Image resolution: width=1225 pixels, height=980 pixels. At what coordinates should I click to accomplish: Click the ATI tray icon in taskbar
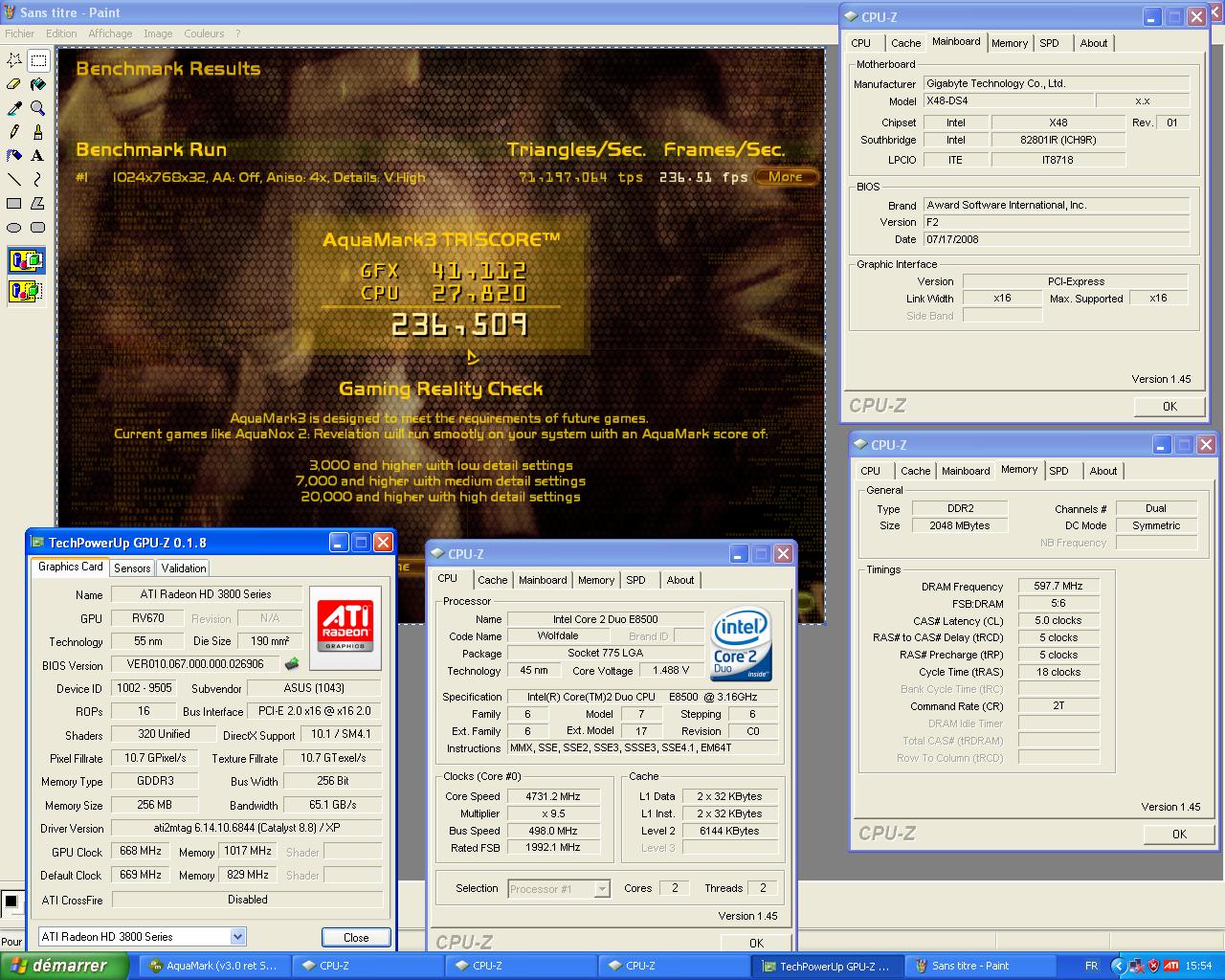click(1171, 966)
